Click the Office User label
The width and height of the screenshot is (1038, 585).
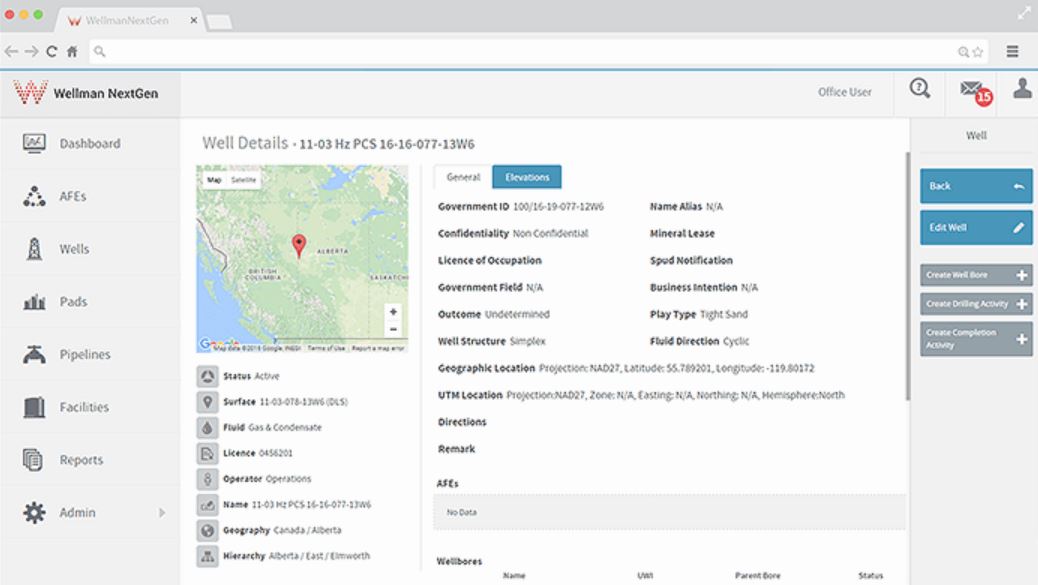[845, 92]
